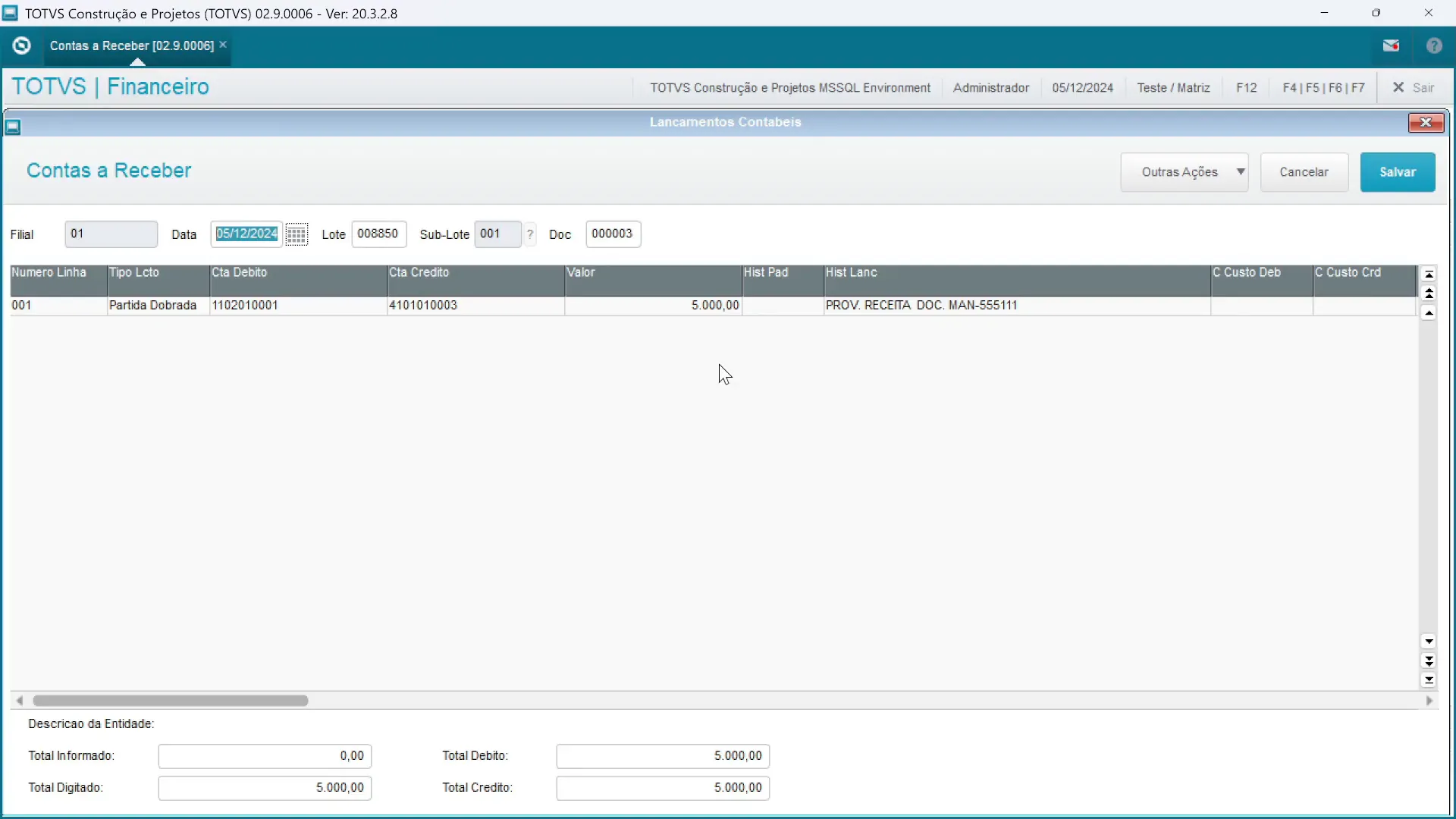Close the Contas a Receber tab
This screenshot has height=819, width=1456.
[x=222, y=45]
